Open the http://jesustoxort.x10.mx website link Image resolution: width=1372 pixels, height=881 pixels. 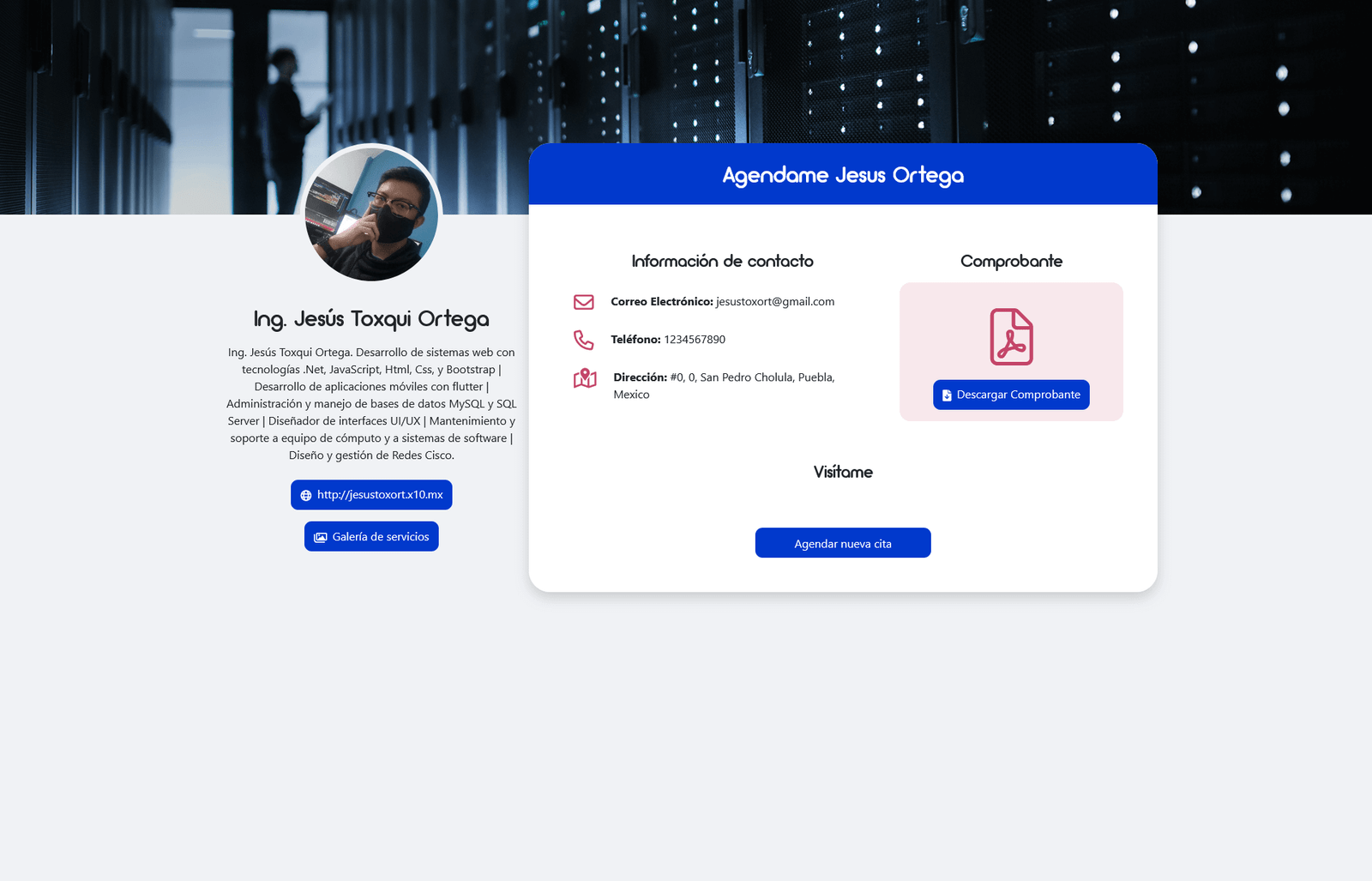[x=379, y=495]
